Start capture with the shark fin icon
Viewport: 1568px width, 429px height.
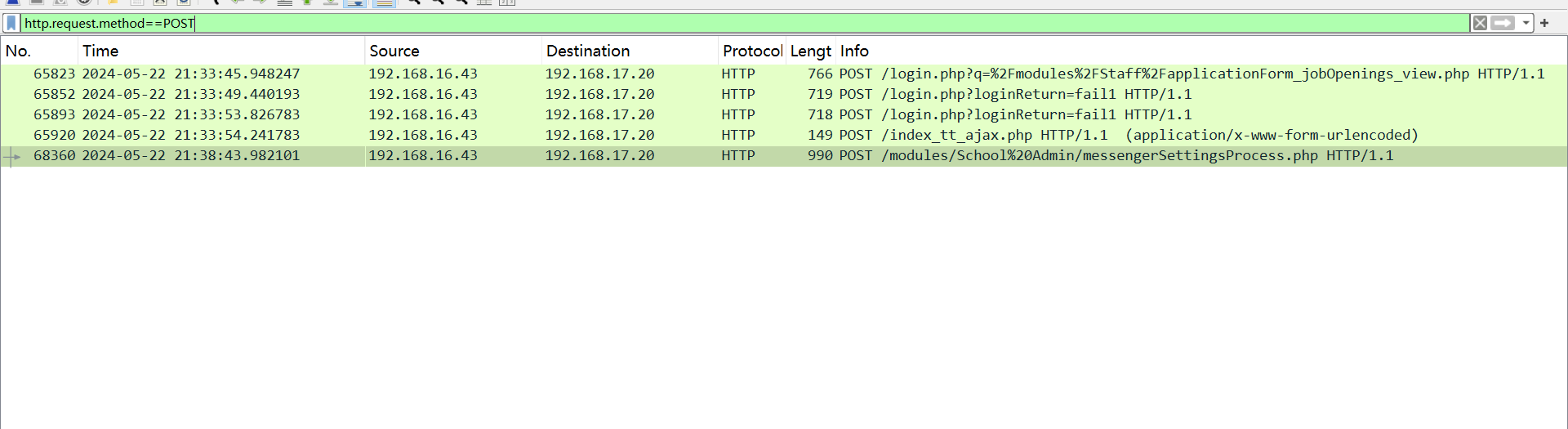tap(13, 2)
